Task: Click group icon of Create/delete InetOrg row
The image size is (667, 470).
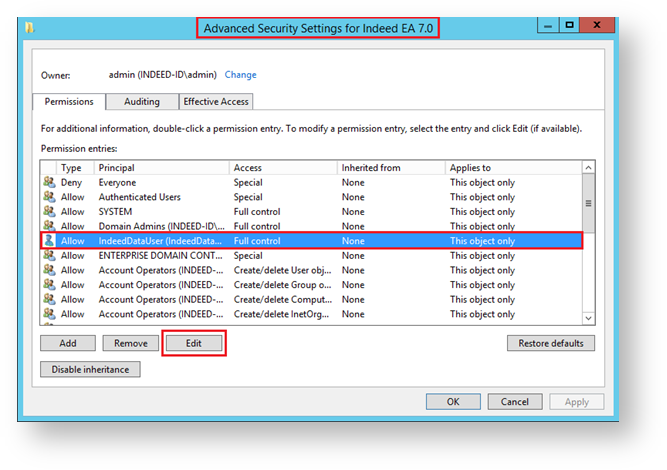Action: click(49, 313)
